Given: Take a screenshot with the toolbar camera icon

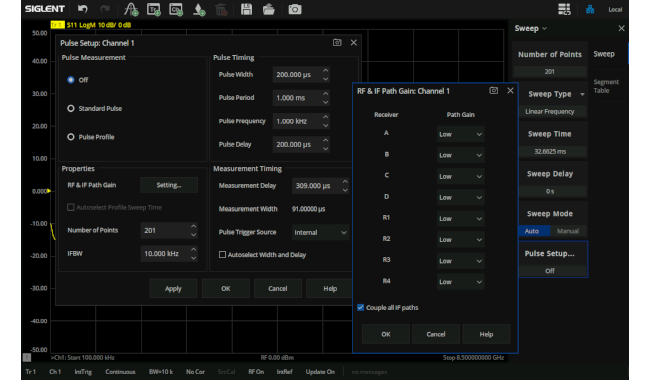Looking at the screenshot, I should 295,9.
